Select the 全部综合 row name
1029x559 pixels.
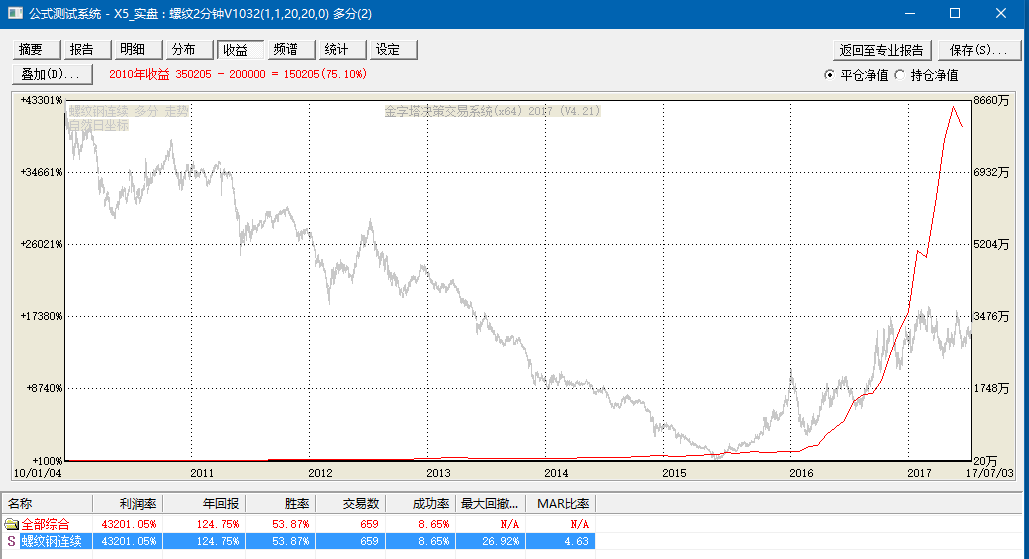point(45,524)
